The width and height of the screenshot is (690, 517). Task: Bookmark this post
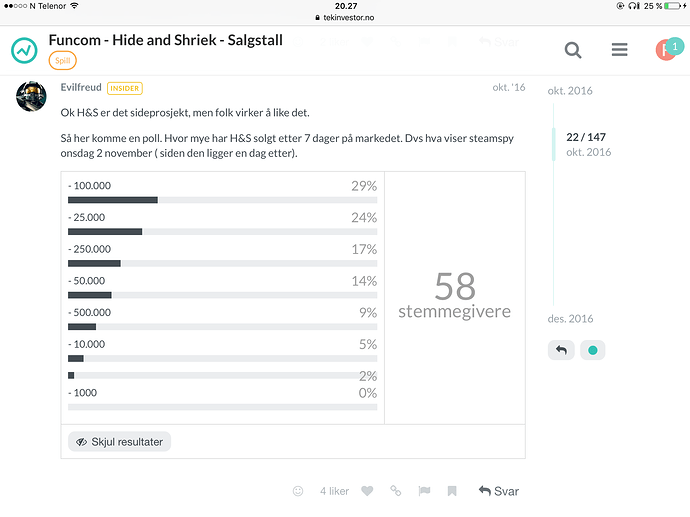pos(452,491)
